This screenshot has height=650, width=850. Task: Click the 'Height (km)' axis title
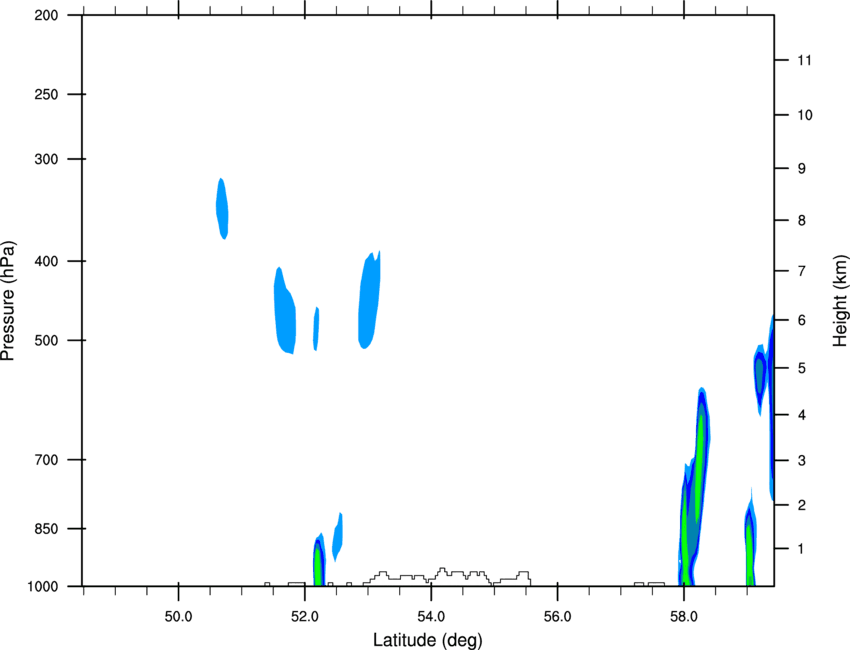[x=840, y=301]
